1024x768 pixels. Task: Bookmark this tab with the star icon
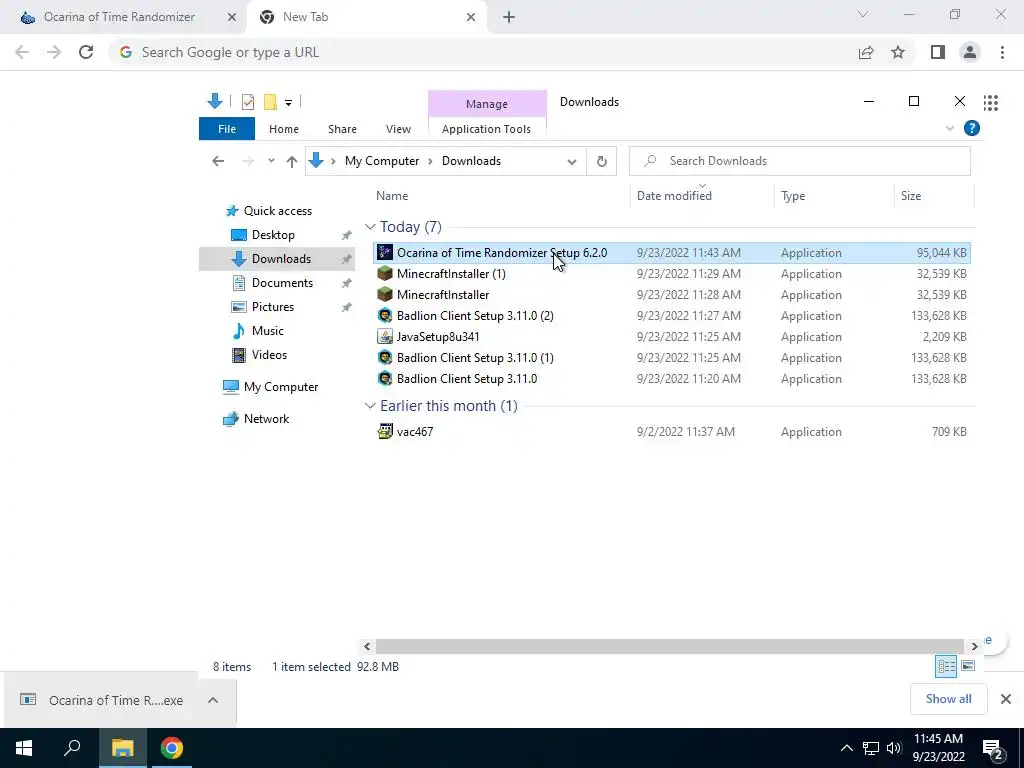click(x=898, y=52)
